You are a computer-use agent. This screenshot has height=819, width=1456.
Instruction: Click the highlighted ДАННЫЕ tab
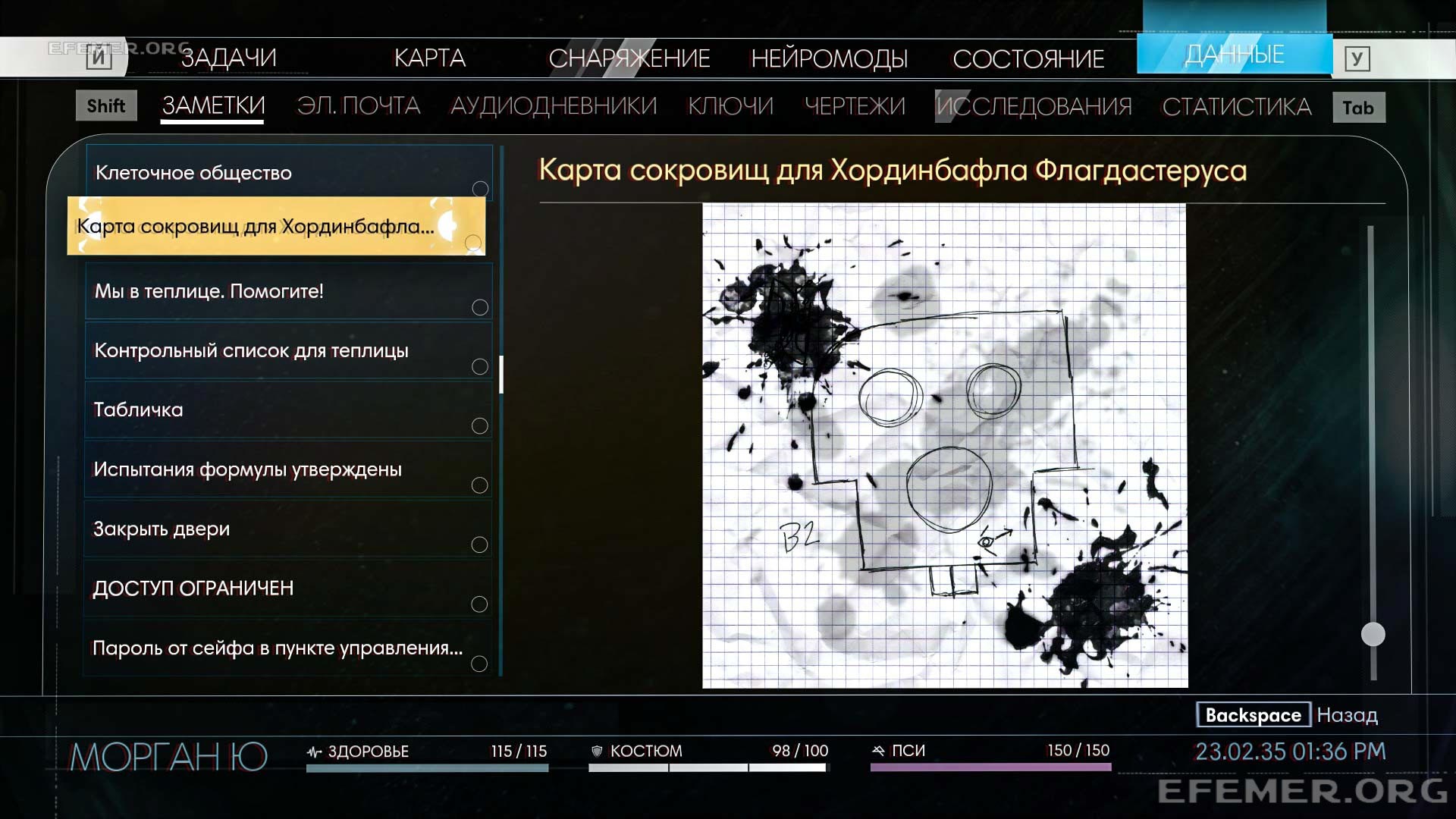coord(1234,55)
